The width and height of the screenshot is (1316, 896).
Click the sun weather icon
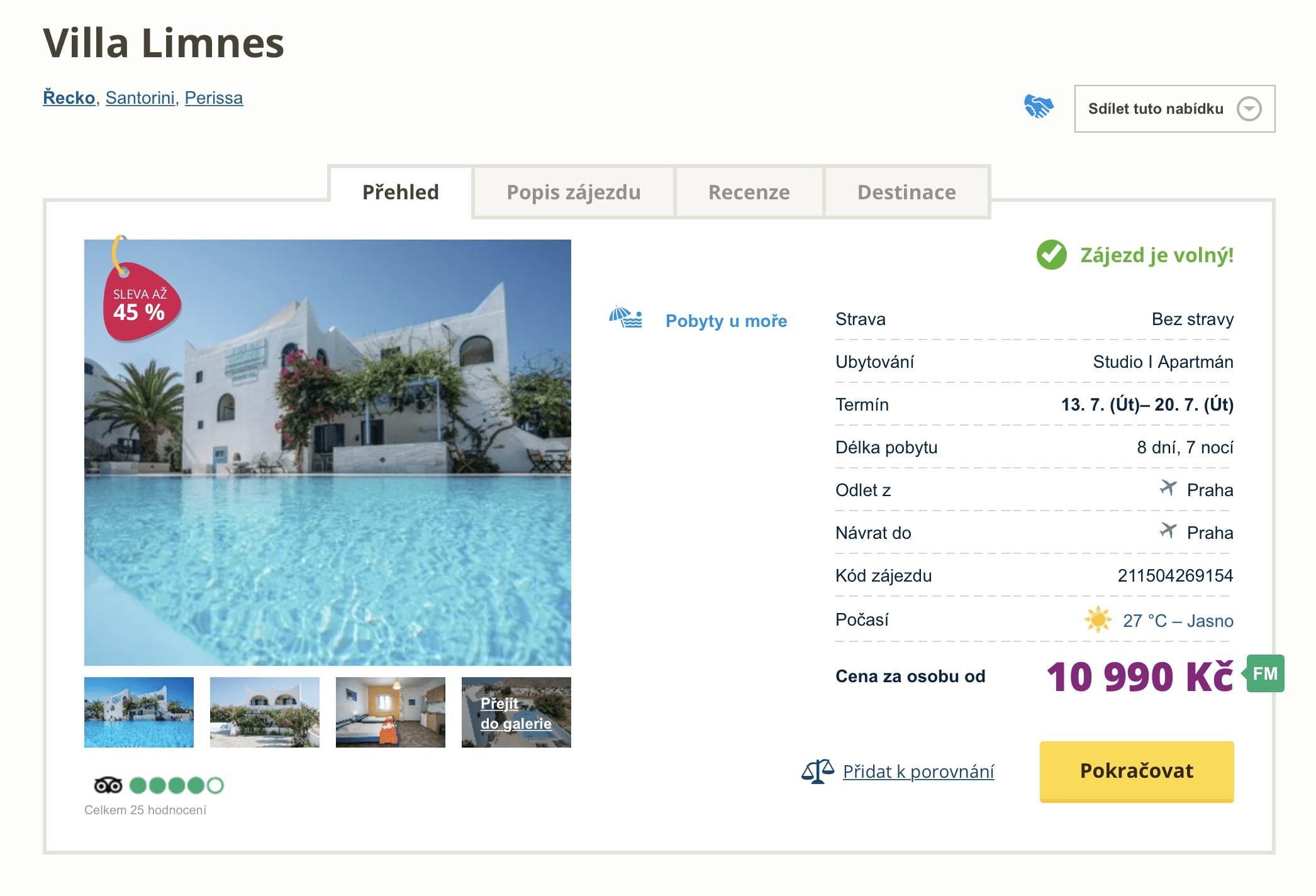click(1098, 619)
